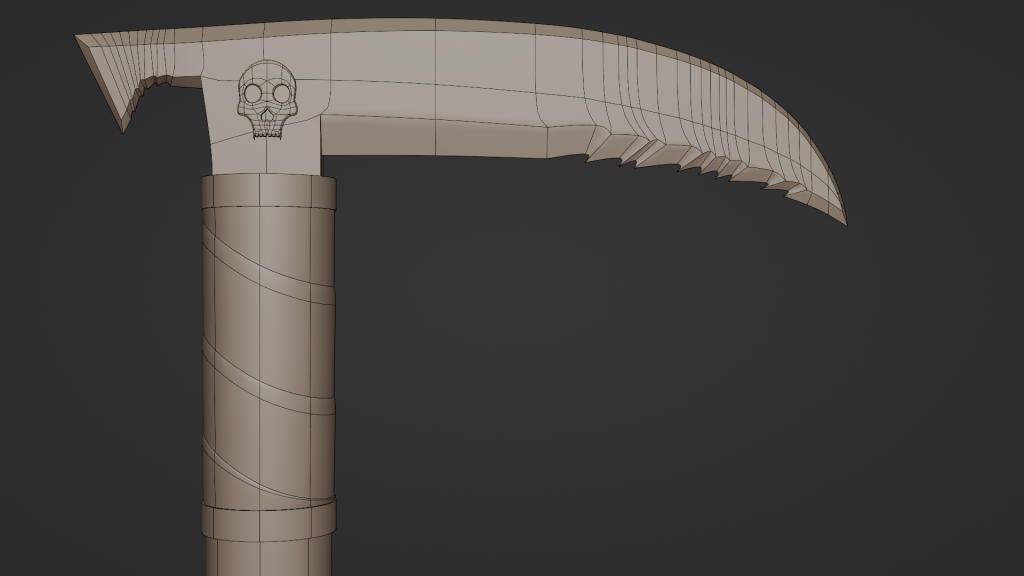Select the lower collar band on handle
Screen dimensions: 1024x576
268,517
